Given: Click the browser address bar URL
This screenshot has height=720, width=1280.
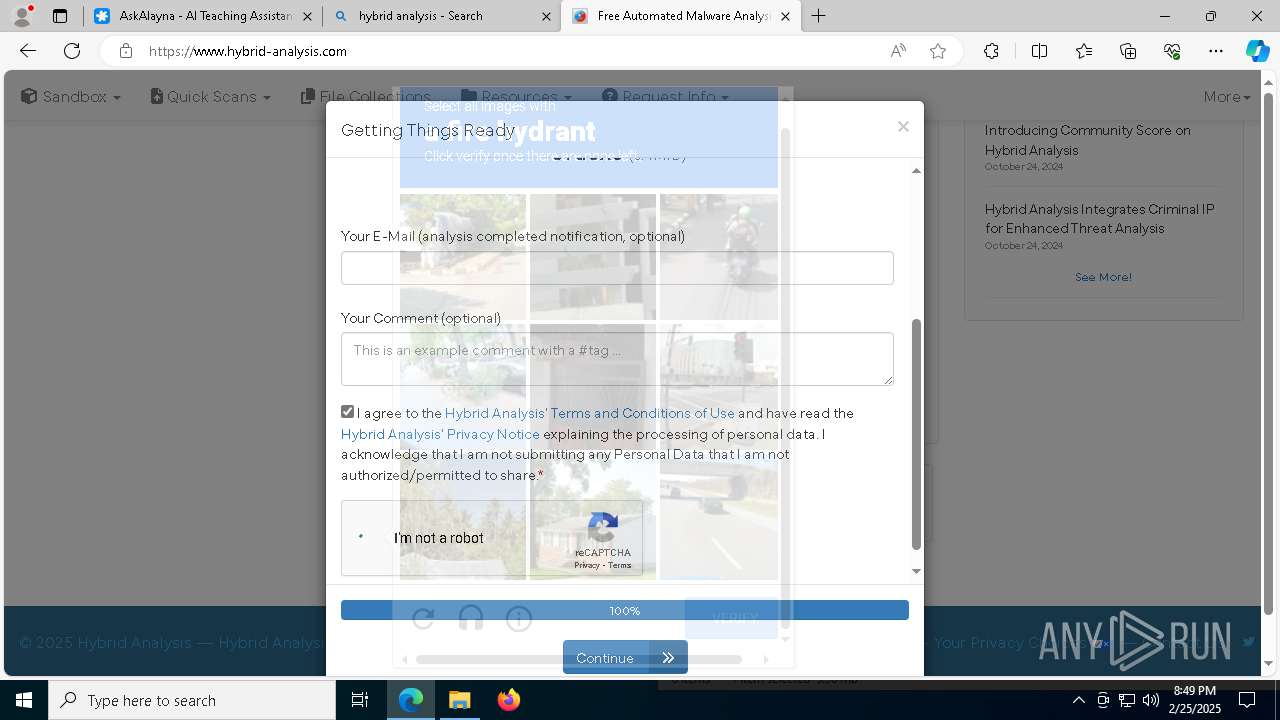Looking at the screenshot, I should pos(248,51).
